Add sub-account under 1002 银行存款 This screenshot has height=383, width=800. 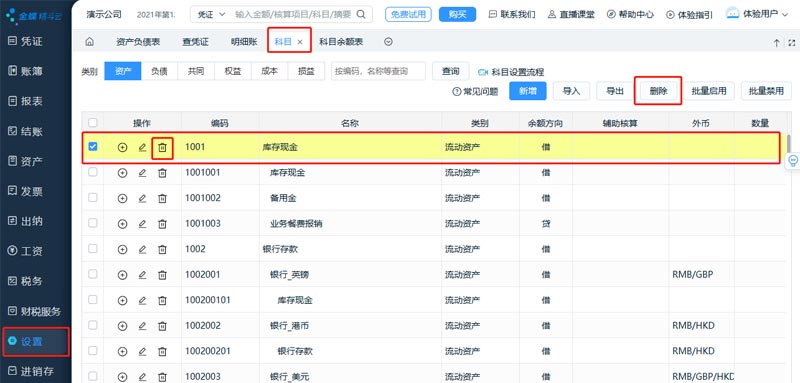click(122, 249)
